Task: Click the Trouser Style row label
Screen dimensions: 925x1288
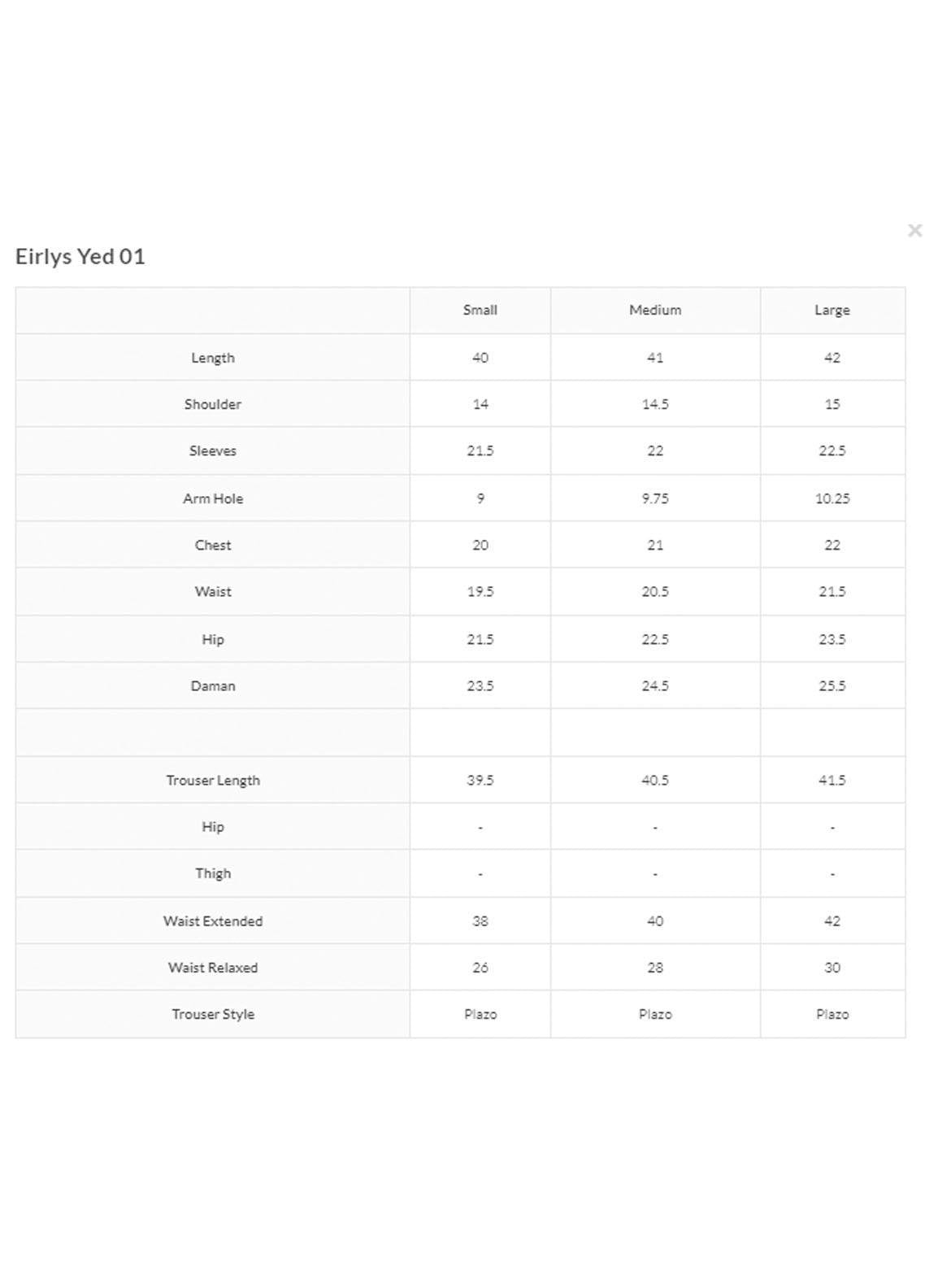Action: (213, 1014)
